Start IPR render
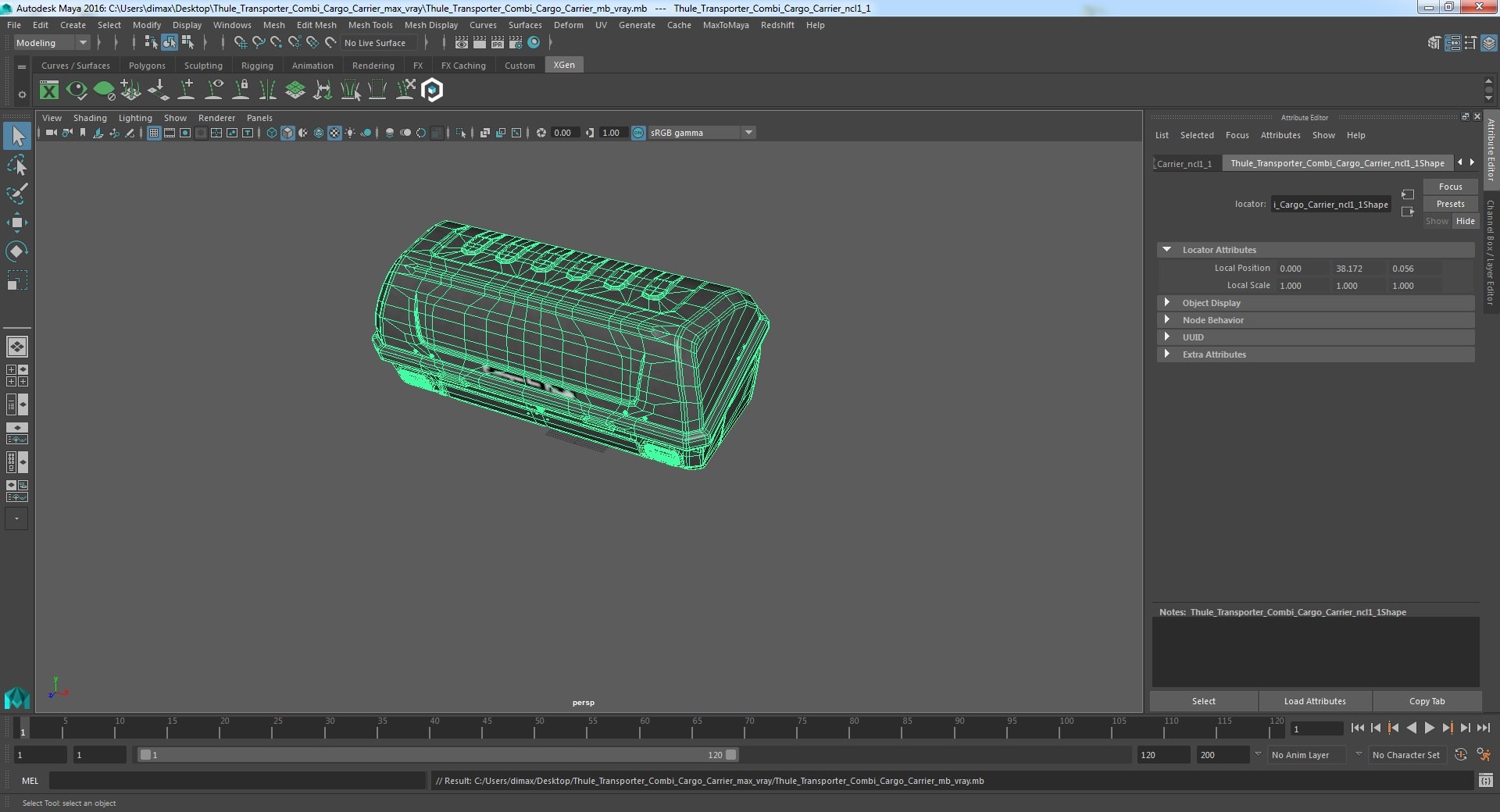Screen dimensions: 1500x812 tap(498, 43)
